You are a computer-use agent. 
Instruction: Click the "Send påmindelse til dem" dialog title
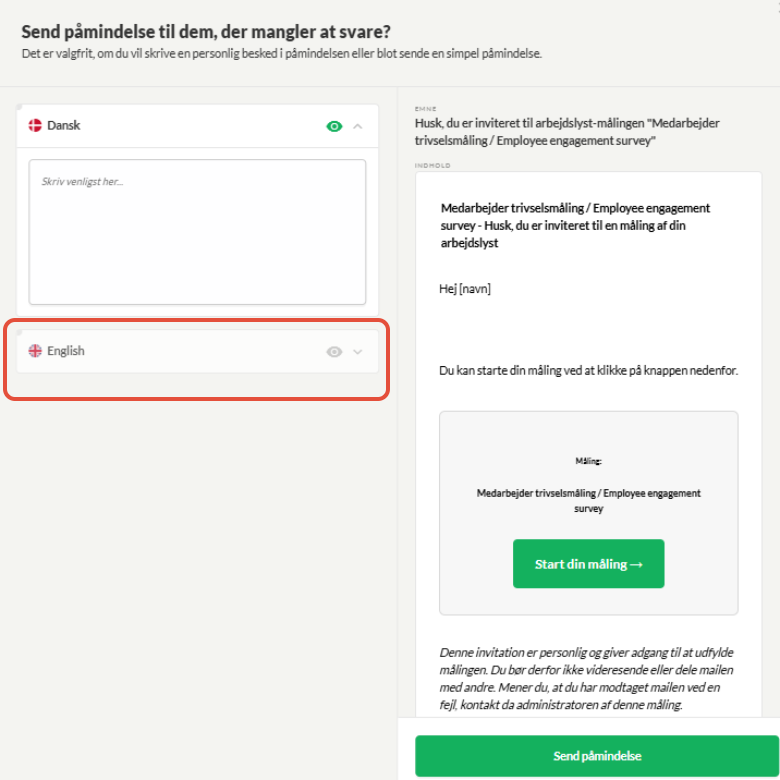pyautogui.click(x=206, y=32)
